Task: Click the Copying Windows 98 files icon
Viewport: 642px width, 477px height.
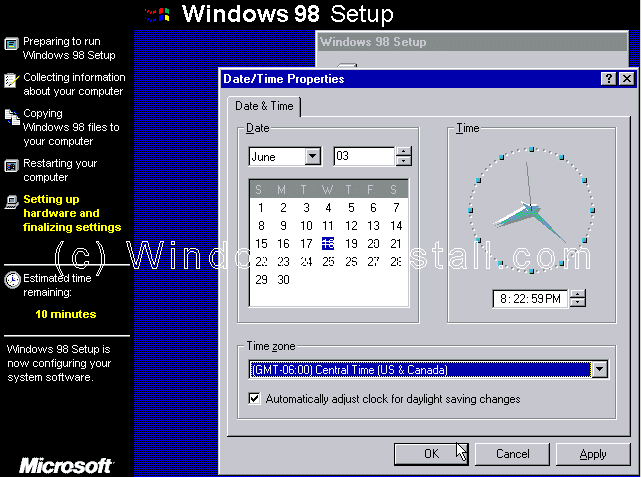Action: tap(11, 117)
